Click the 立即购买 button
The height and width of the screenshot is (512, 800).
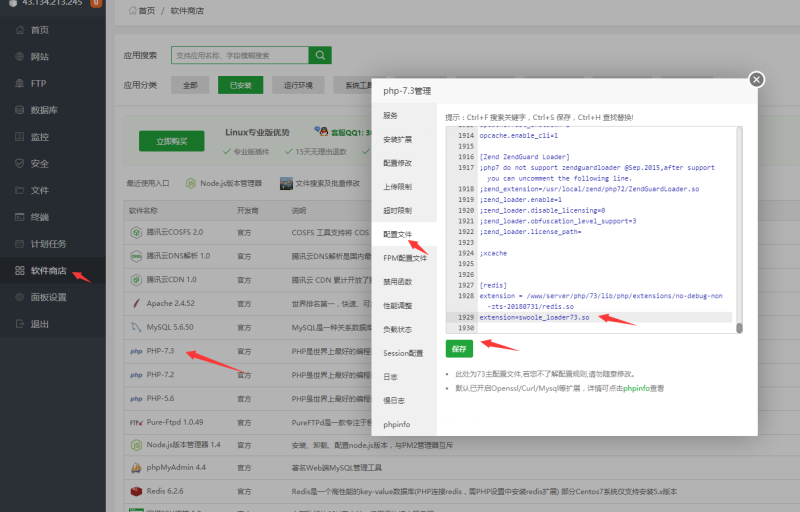pos(171,141)
